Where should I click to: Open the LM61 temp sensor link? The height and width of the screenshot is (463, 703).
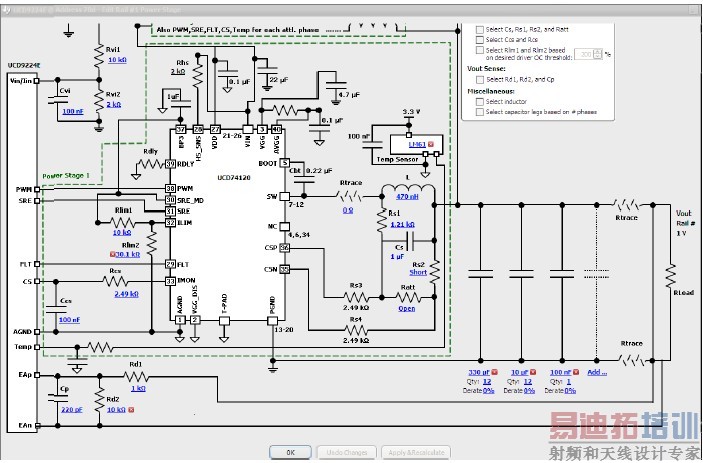(x=417, y=144)
